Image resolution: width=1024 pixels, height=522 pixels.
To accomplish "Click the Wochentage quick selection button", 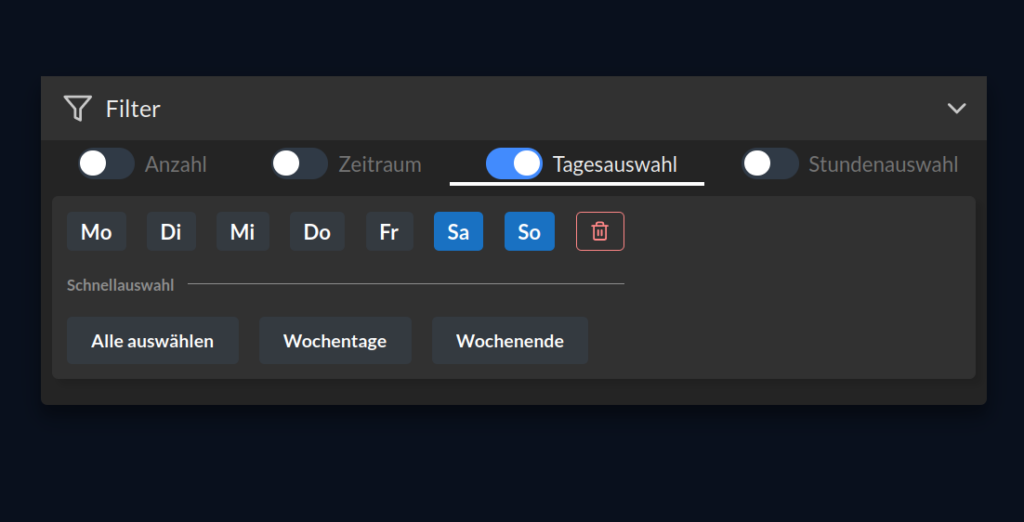I will pos(335,341).
